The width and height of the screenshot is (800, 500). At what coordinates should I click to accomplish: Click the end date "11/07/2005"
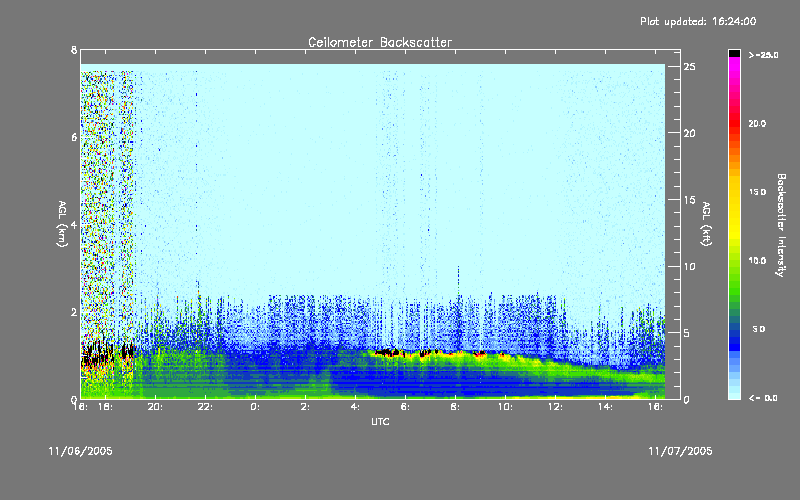pos(680,451)
